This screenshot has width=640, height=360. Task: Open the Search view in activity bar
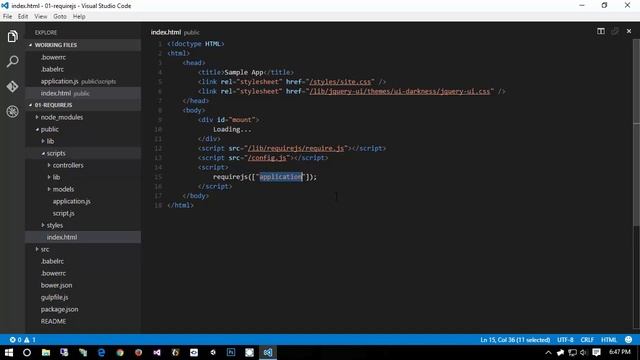pyautogui.click(x=12, y=62)
